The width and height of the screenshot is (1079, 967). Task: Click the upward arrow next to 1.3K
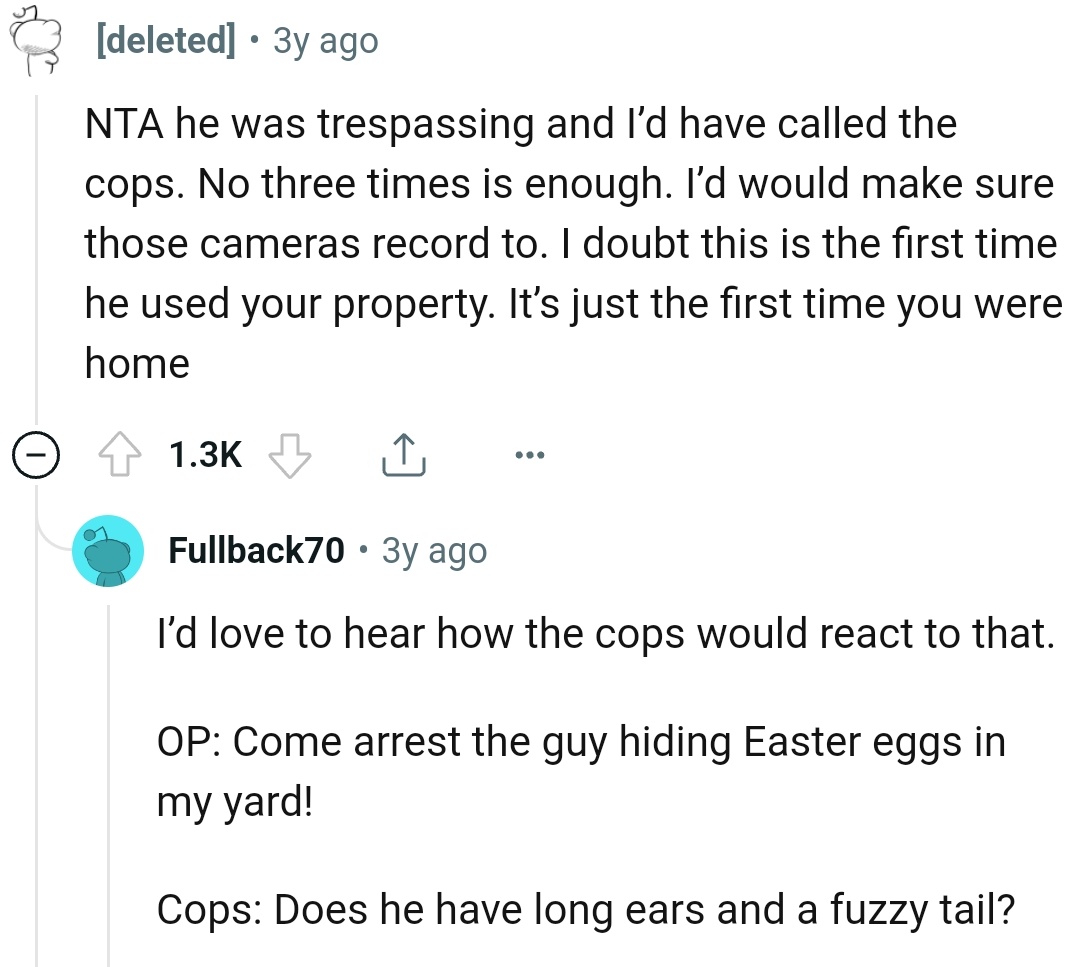click(x=120, y=454)
